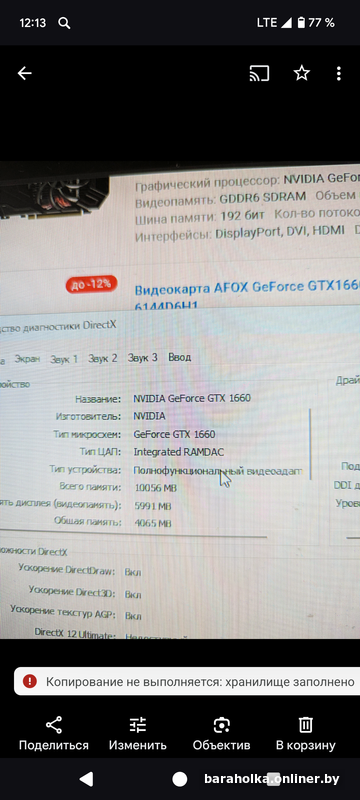360x800 pixels.
Task: Tap the photo to toggle viewer controls
Action: pos(180,399)
